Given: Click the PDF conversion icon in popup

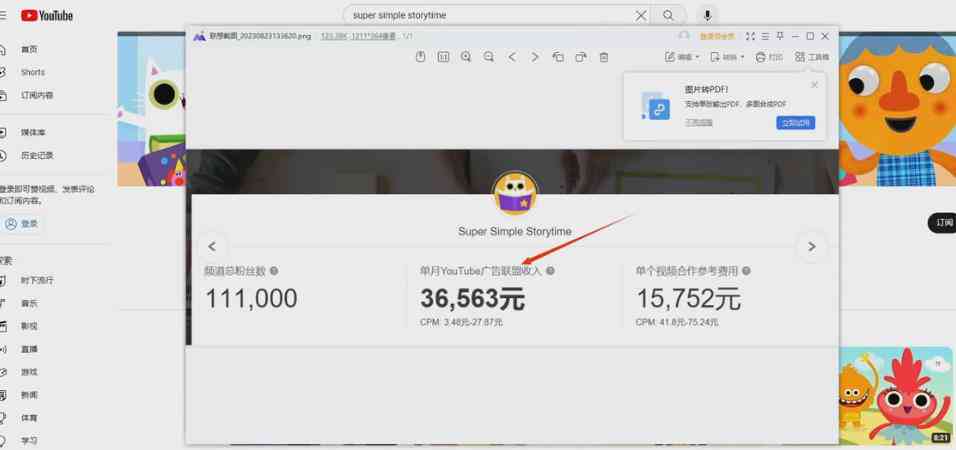Looking at the screenshot, I should [655, 105].
